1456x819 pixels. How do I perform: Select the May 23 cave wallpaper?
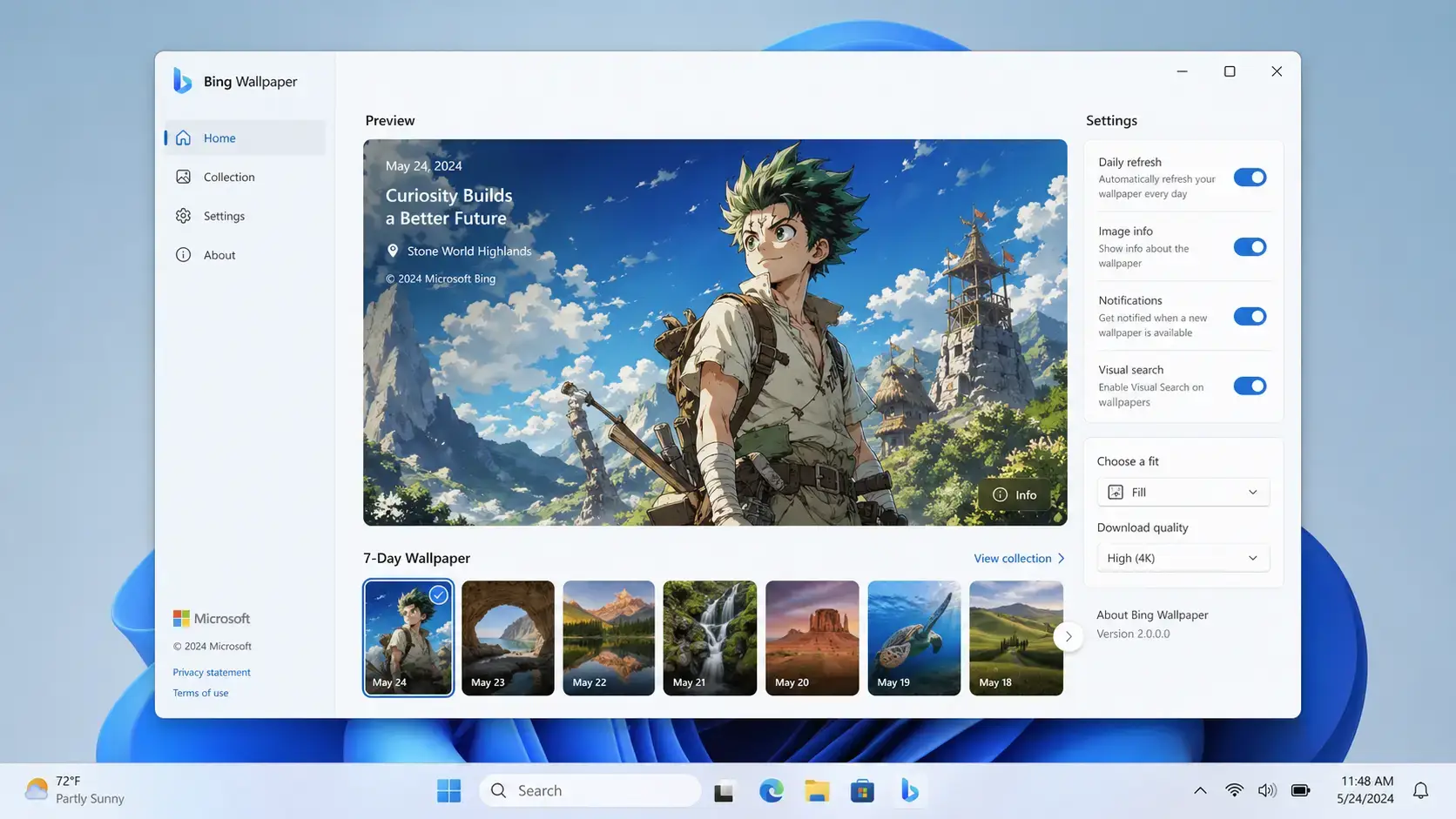508,638
